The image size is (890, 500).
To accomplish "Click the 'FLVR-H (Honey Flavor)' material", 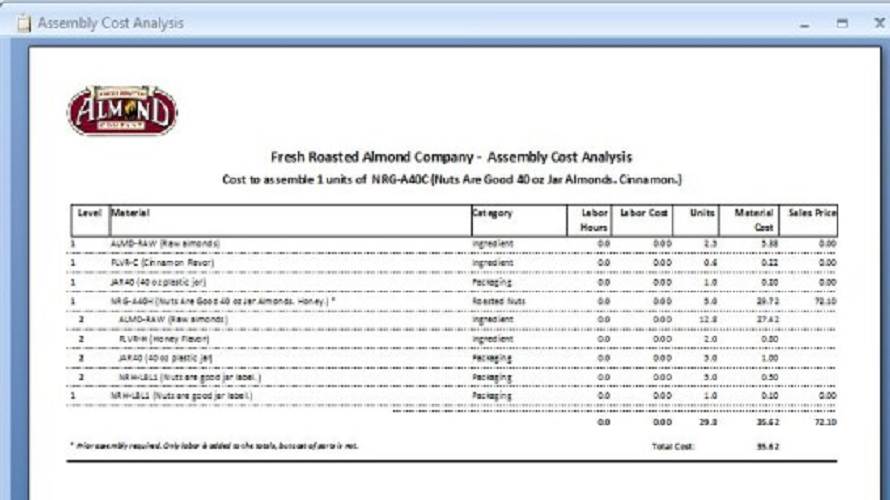I will (x=164, y=339).
